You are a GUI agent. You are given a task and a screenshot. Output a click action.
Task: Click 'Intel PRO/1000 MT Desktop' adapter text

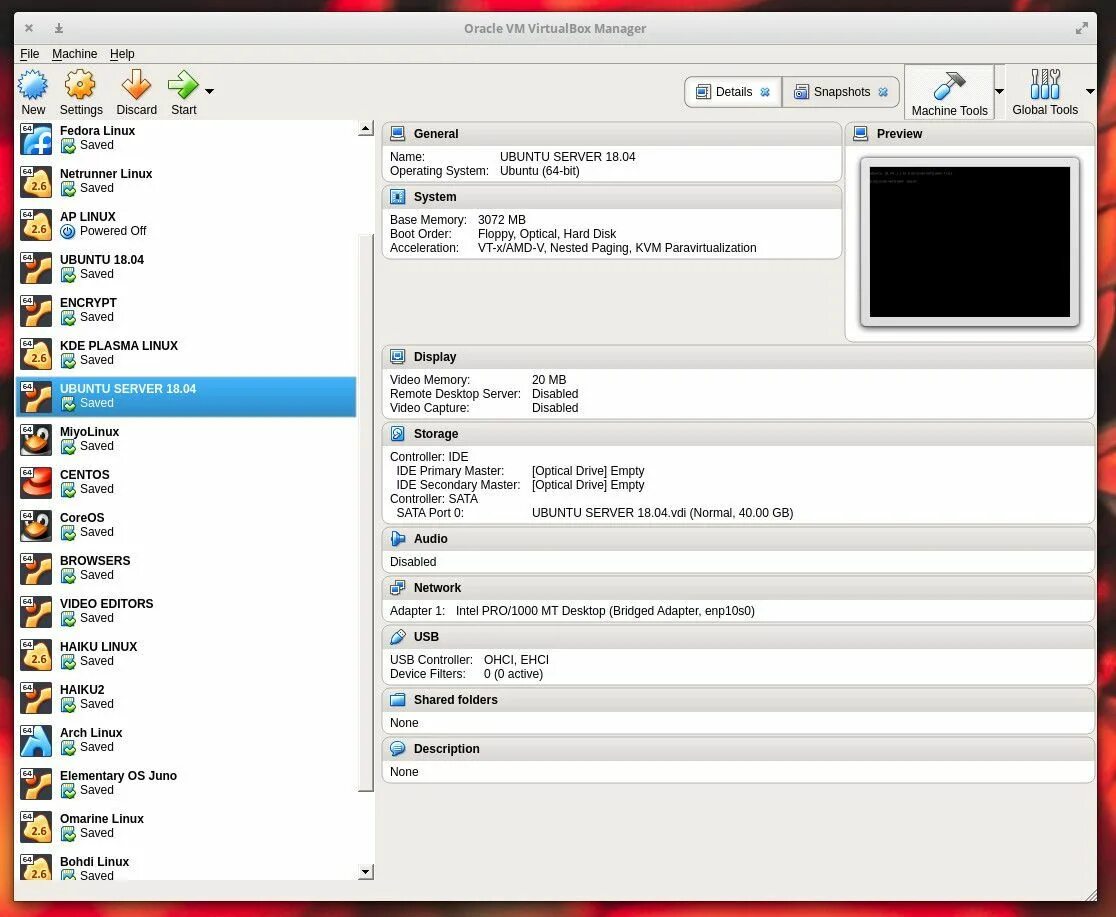click(x=530, y=611)
